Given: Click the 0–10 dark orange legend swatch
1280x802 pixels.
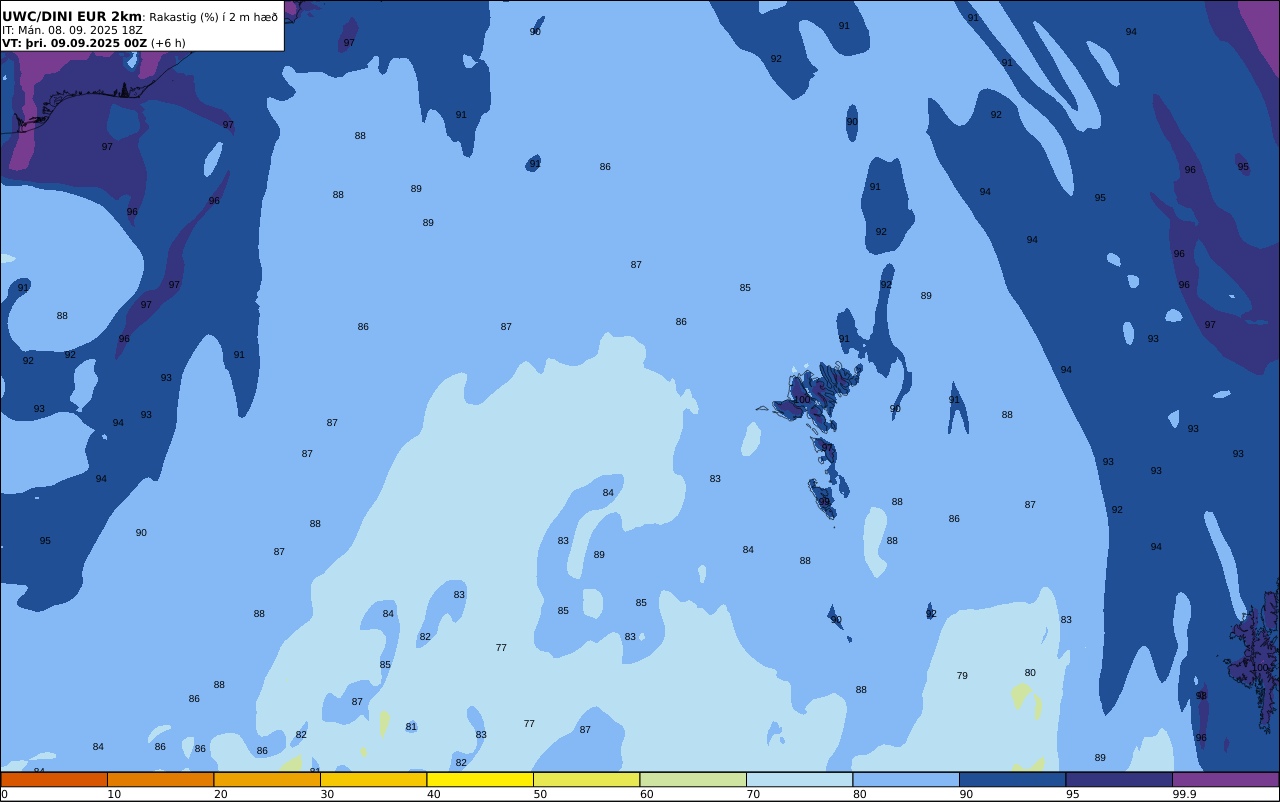Looking at the screenshot, I should click(54, 779).
